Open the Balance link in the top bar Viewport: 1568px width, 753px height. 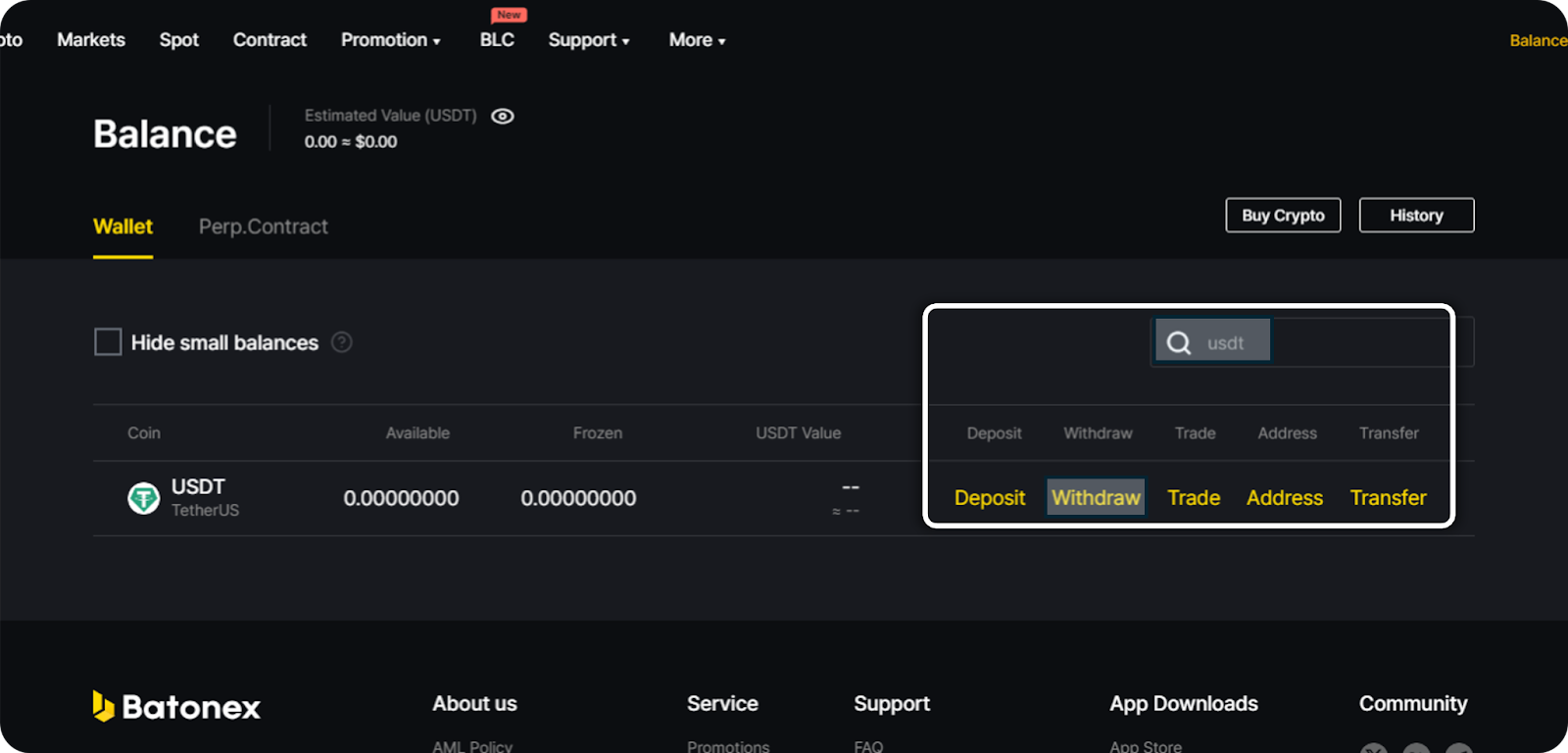[x=1538, y=40]
